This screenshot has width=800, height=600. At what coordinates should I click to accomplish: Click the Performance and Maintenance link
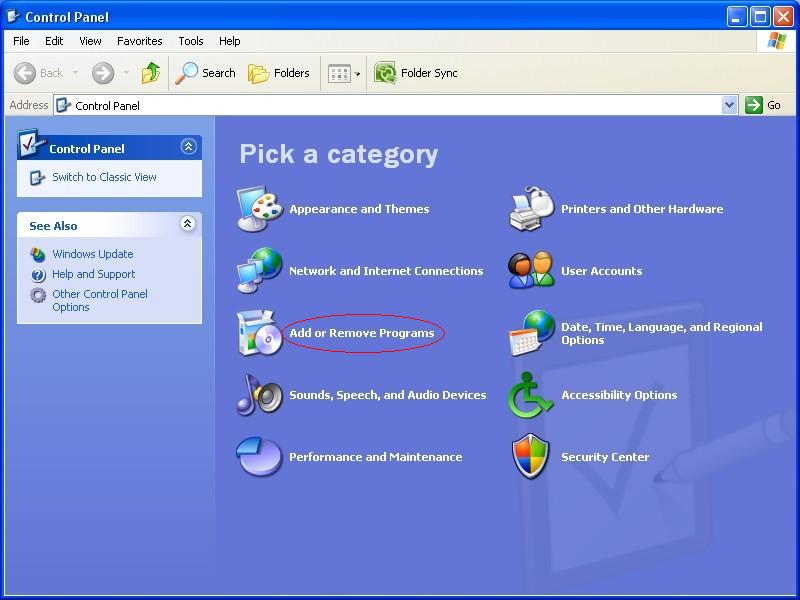(376, 457)
